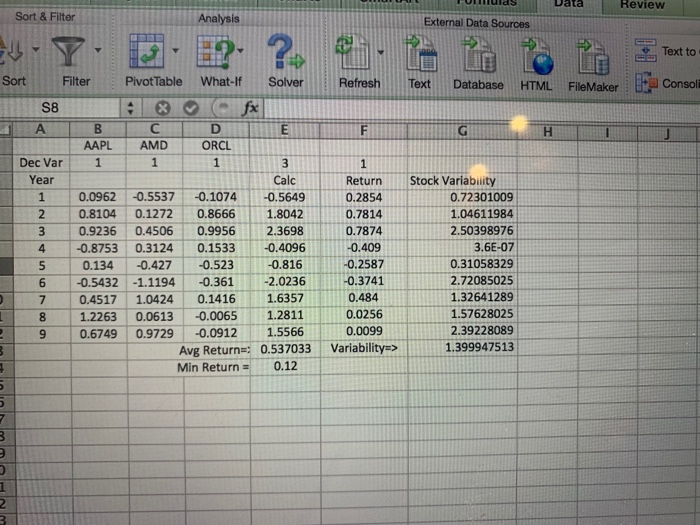This screenshot has width=700, height=525.
Task: Click the S8 name box
Action: pos(60,108)
